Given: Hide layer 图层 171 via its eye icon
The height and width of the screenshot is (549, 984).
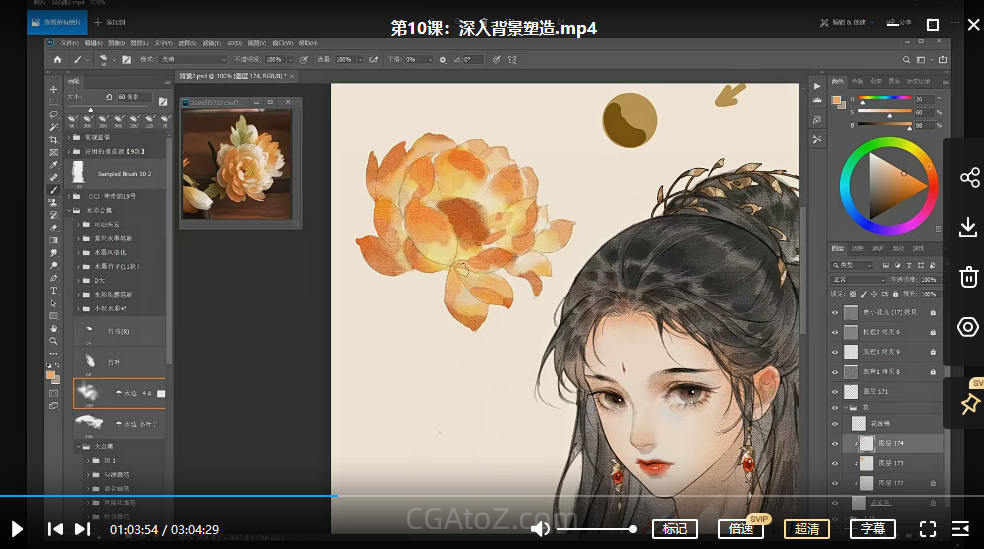Looking at the screenshot, I should (836, 391).
